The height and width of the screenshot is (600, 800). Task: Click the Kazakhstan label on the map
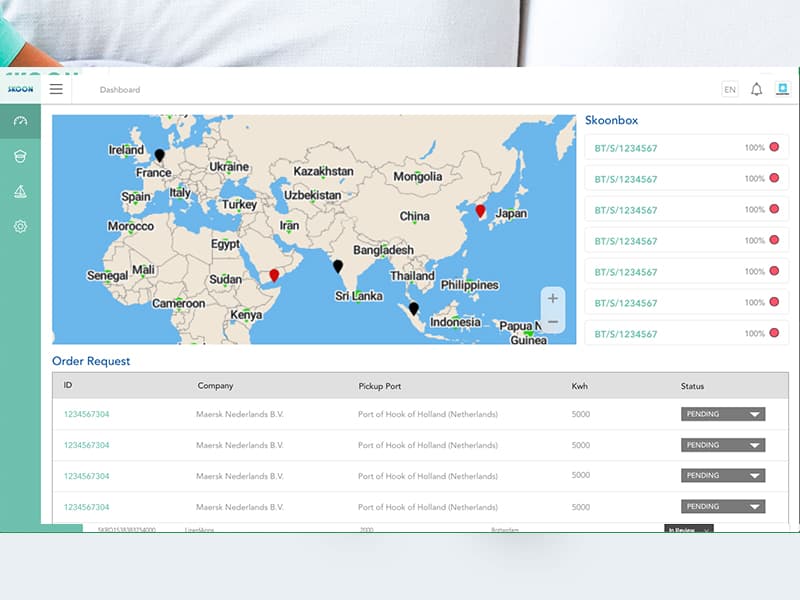[323, 171]
